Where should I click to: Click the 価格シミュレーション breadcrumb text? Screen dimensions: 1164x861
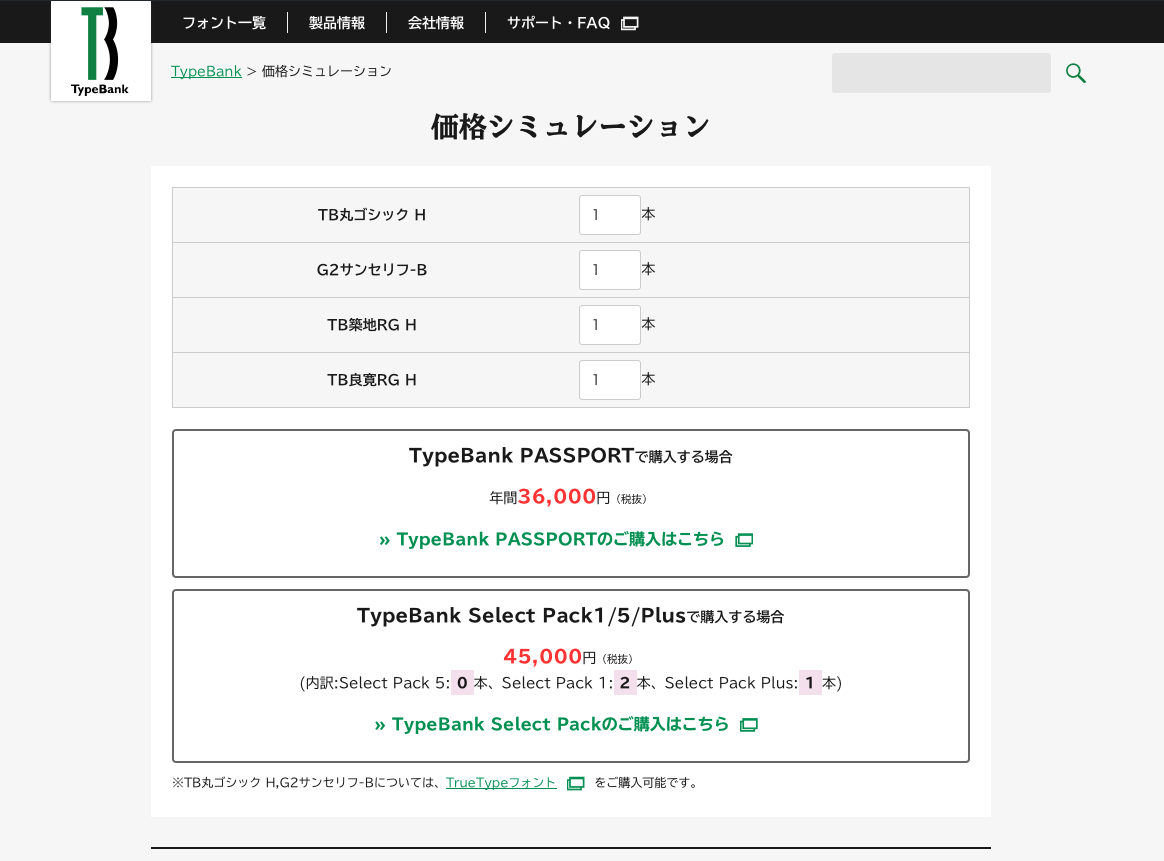tap(327, 71)
